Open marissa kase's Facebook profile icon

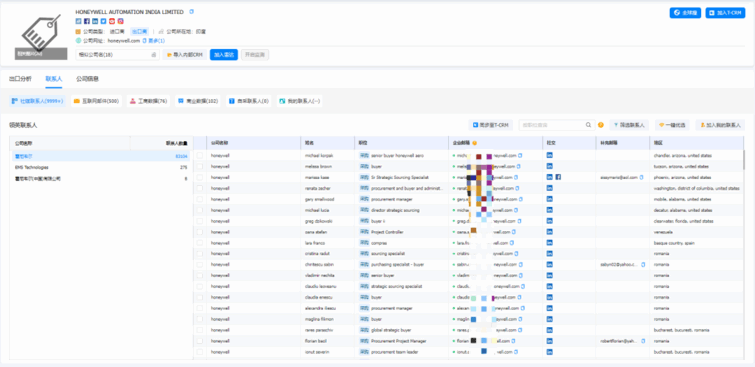click(x=558, y=177)
